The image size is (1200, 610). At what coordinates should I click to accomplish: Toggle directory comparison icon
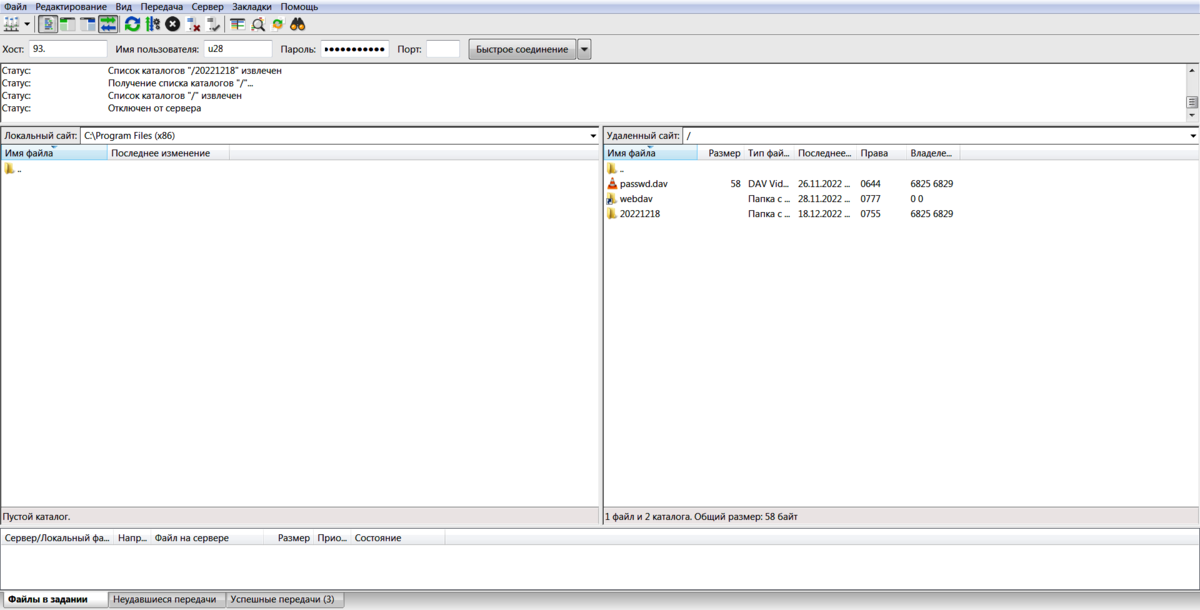(258, 24)
